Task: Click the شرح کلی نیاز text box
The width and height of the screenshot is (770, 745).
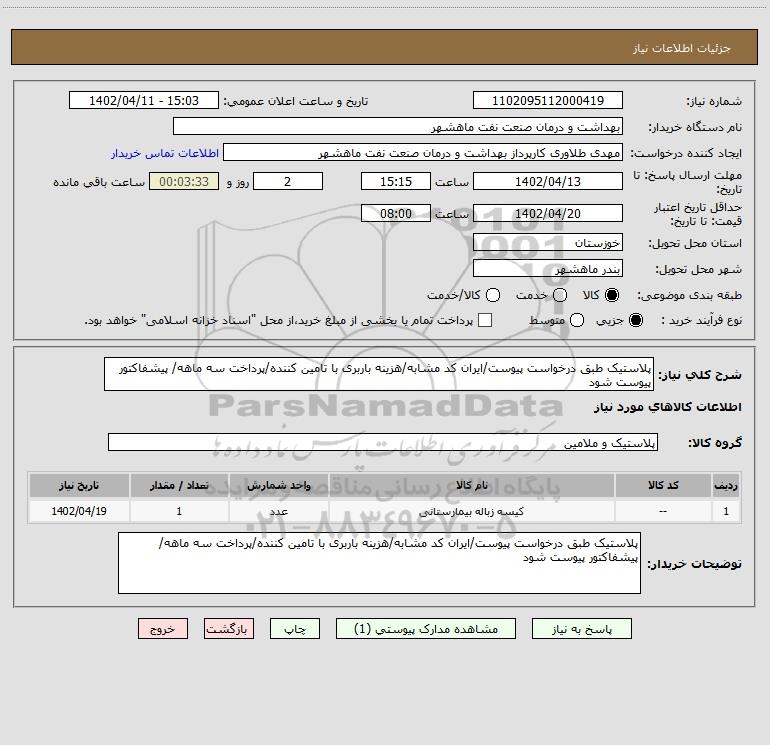Action: [379, 374]
